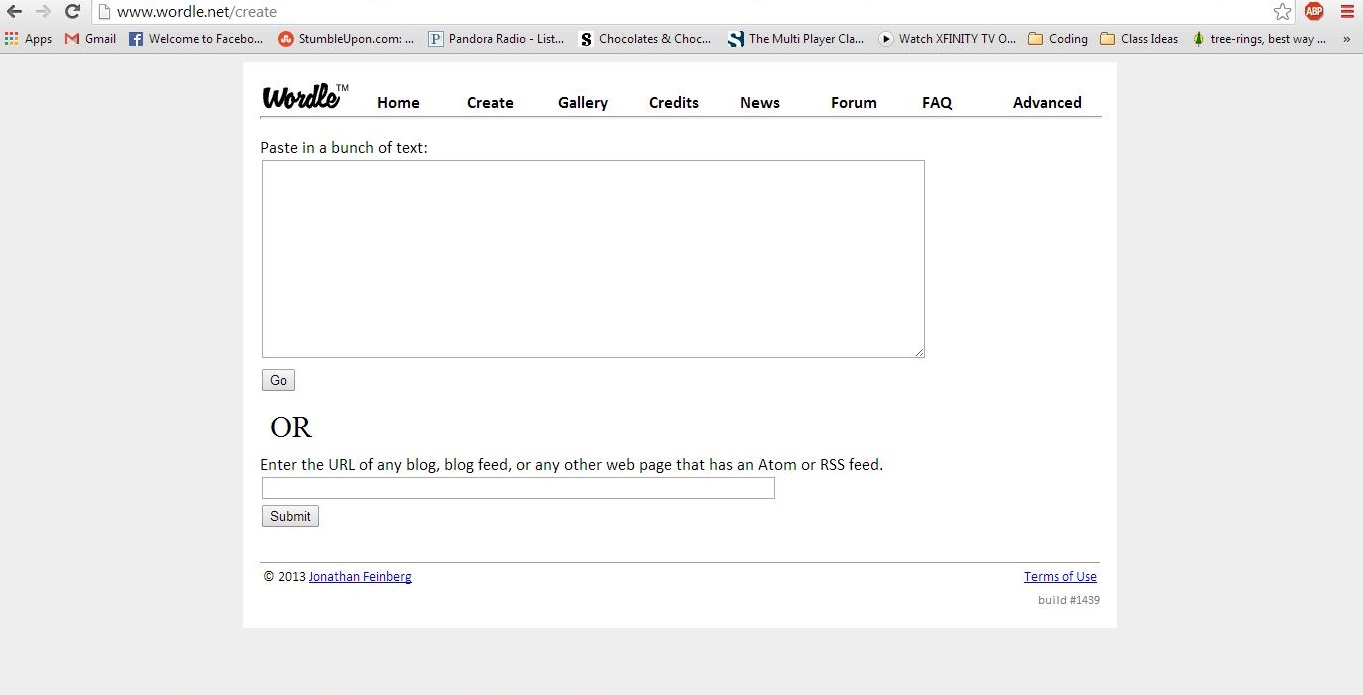Open the Coding bookmarks folder
Viewport: 1363px width, 695px height.
[x=1058, y=39]
